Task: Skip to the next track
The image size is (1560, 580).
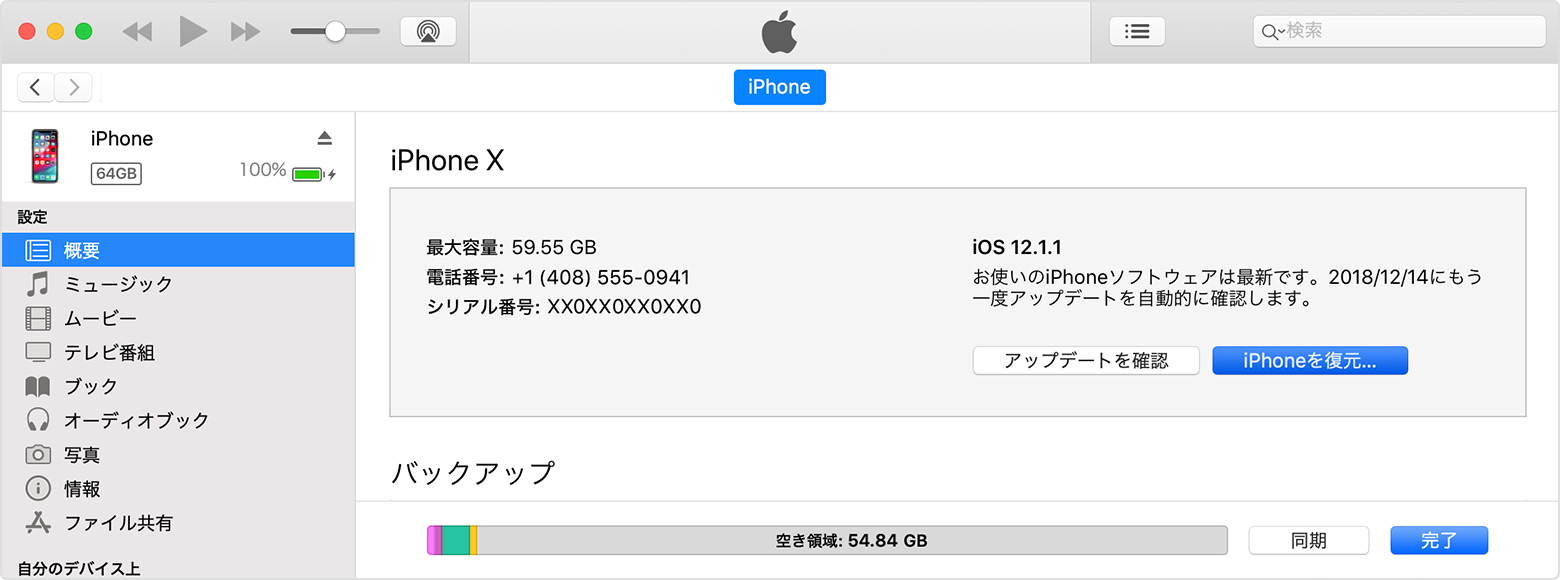Action: pyautogui.click(x=245, y=31)
